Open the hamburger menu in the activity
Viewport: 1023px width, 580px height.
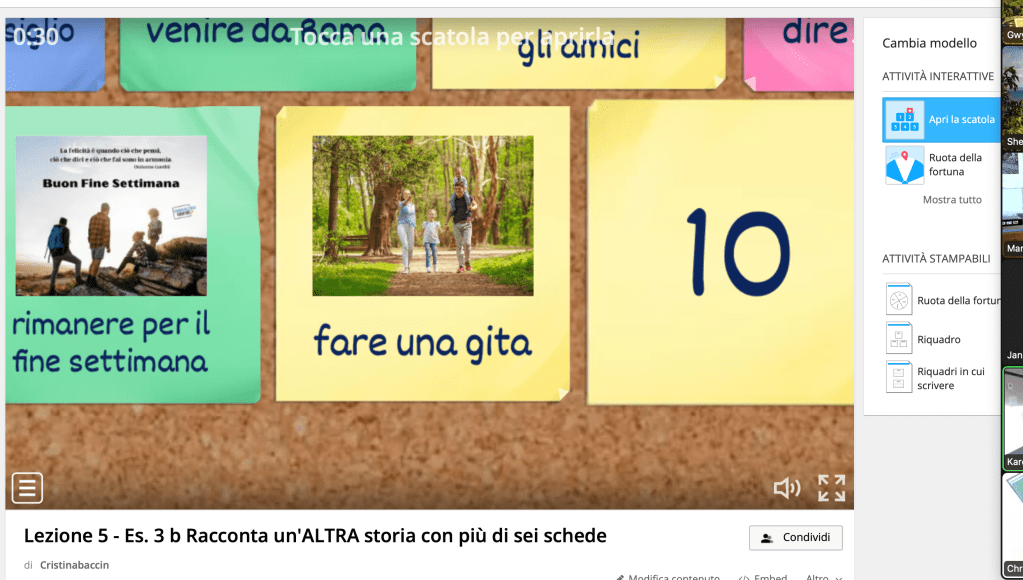(x=27, y=488)
